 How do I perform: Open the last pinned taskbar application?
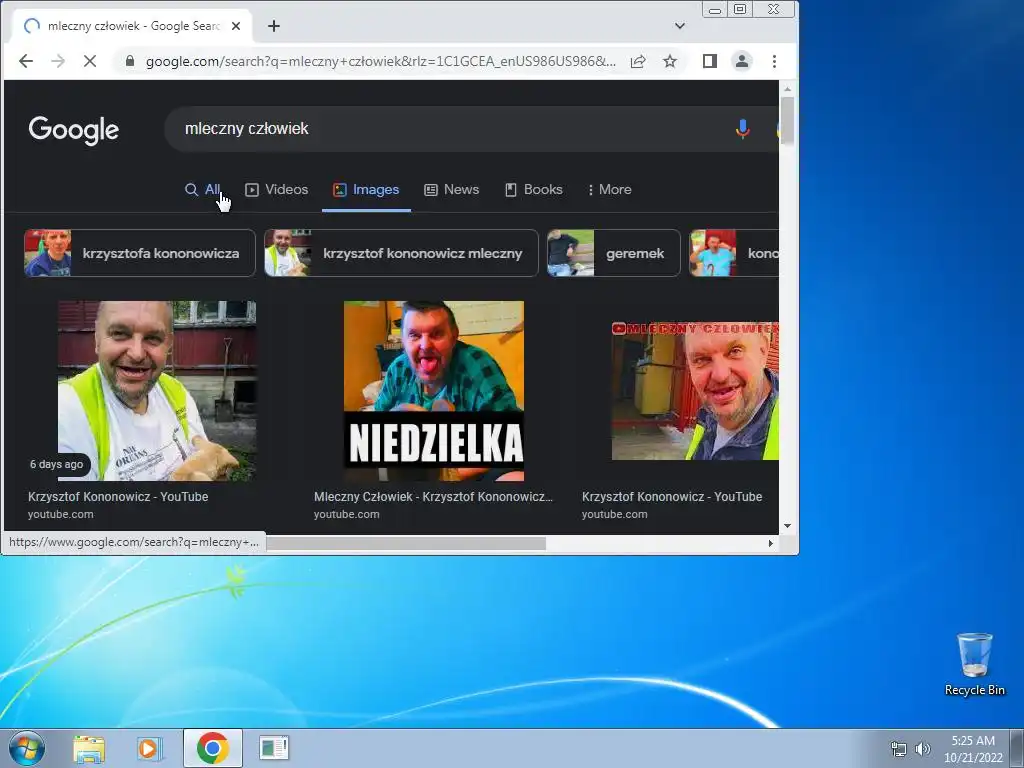coord(274,748)
